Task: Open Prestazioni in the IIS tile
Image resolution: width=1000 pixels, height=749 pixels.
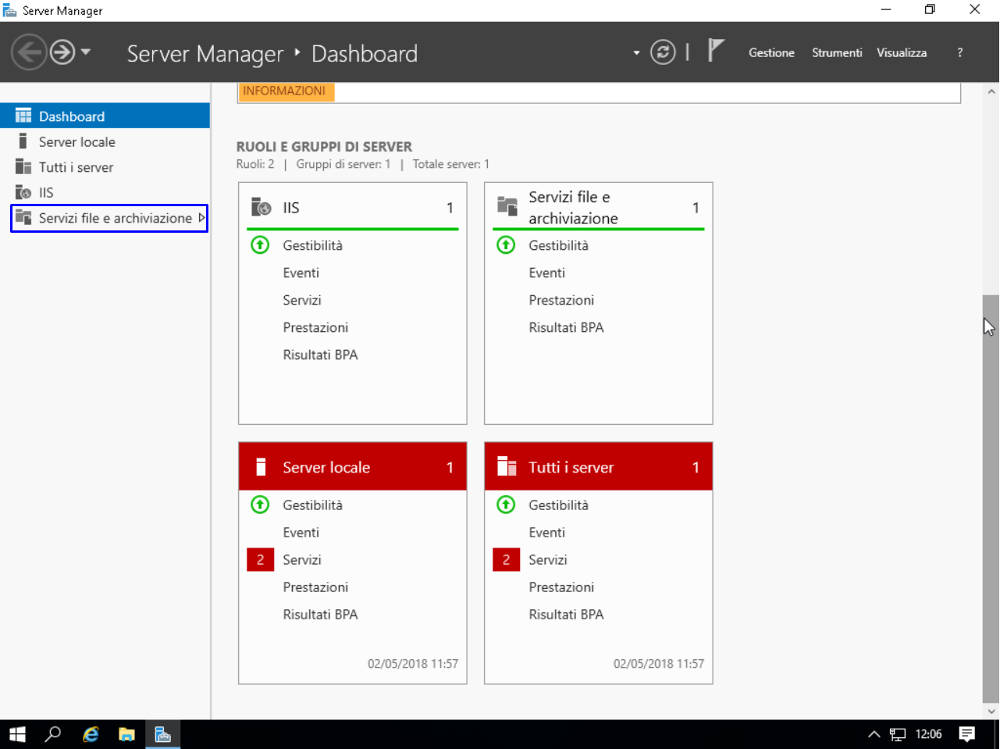Action: [x=316, y=327]
